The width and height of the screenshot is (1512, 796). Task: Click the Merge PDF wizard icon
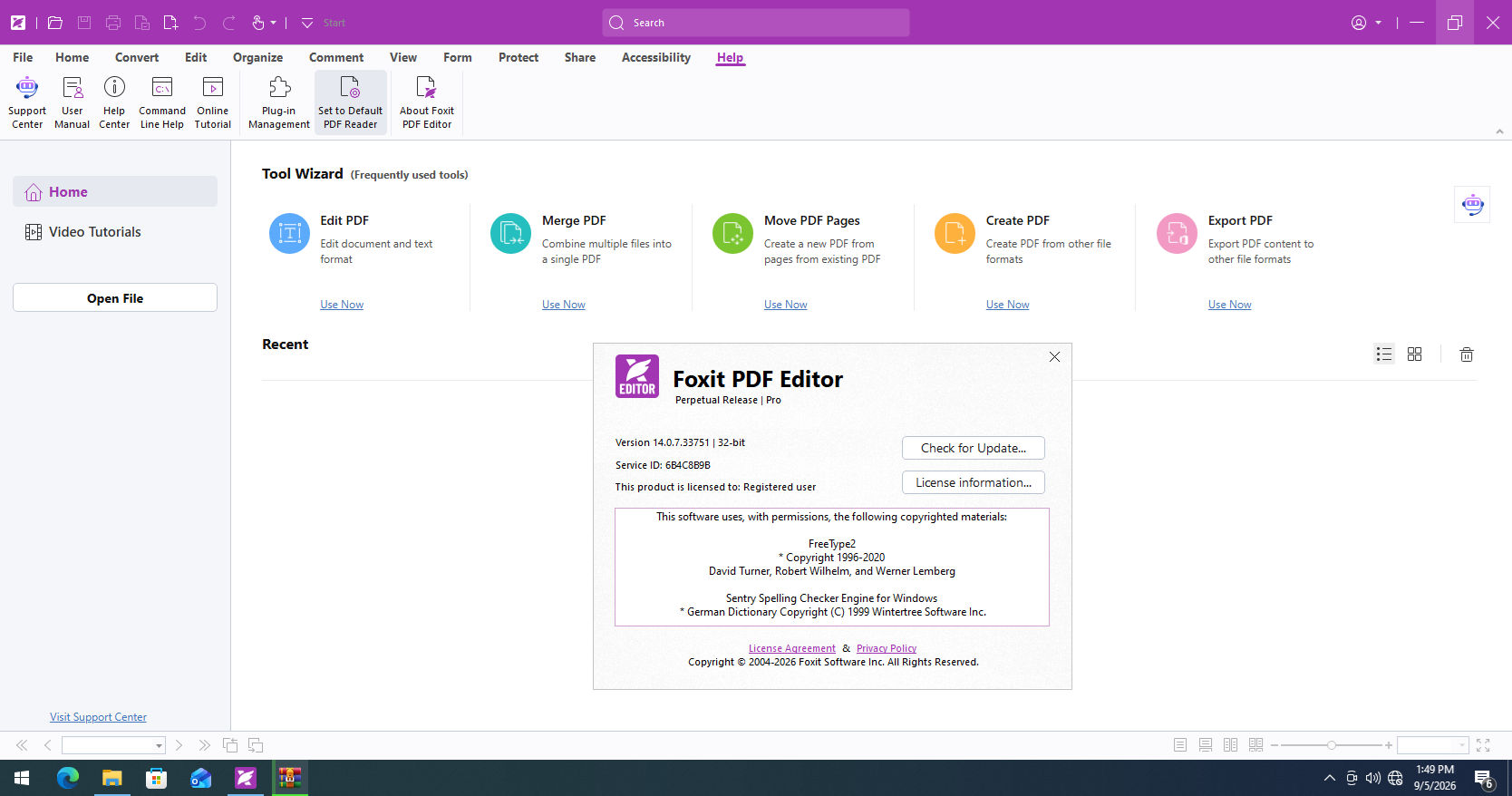[x=511, y=234]
